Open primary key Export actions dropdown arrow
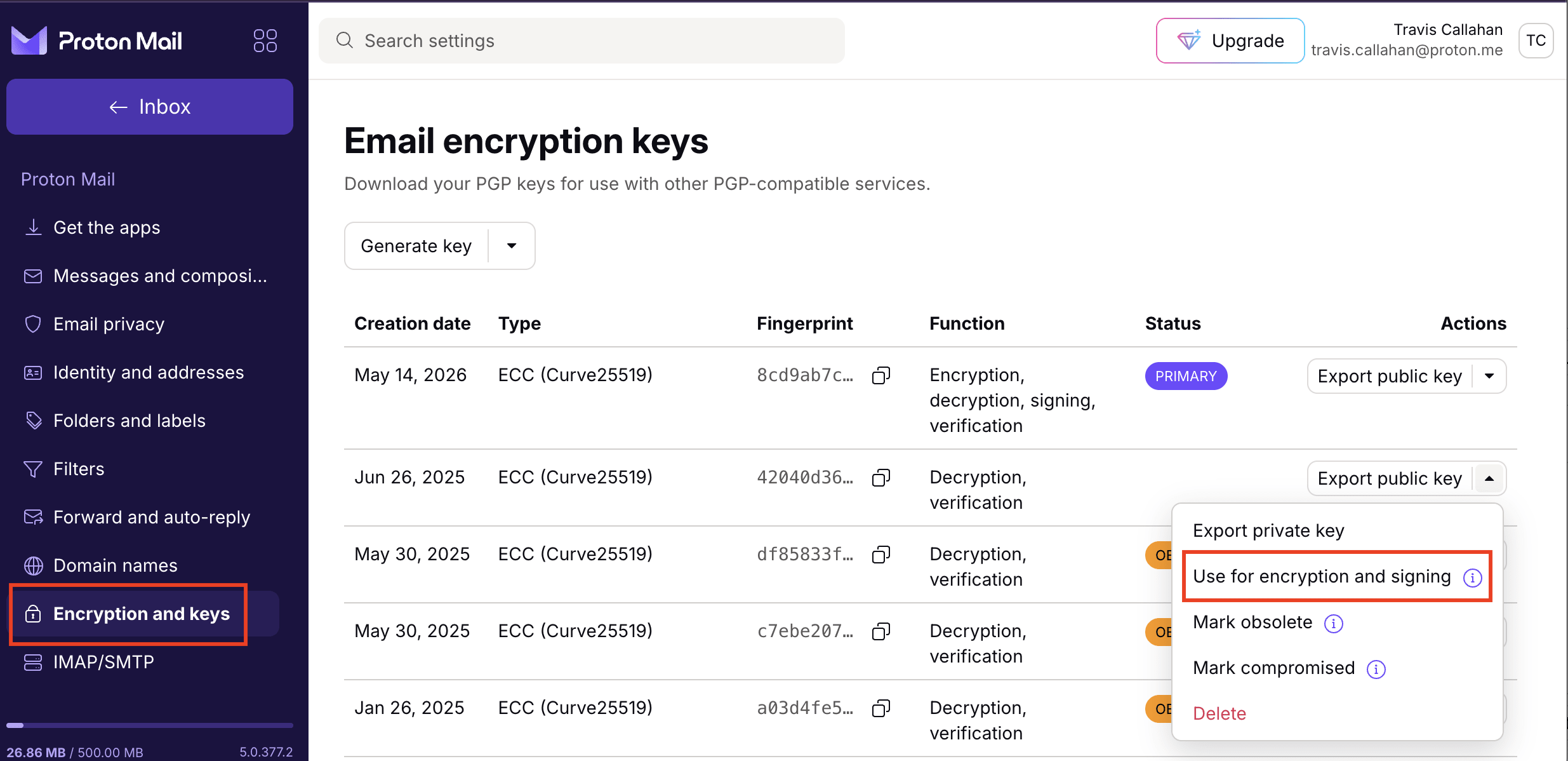The width and height of the screenshot is (1568, 761). point(1489,376)
